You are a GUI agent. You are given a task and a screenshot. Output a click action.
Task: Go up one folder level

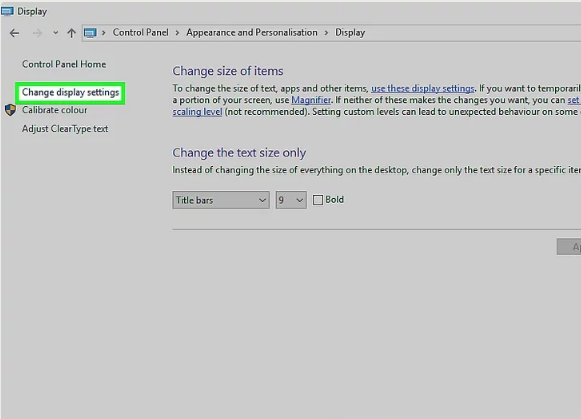72,33
